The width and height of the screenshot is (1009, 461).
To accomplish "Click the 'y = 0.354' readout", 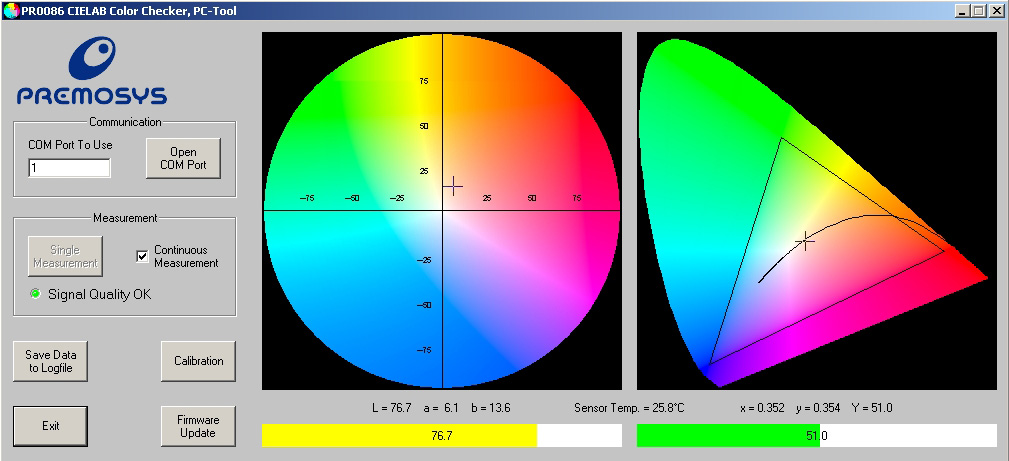I will click(818, 408).
